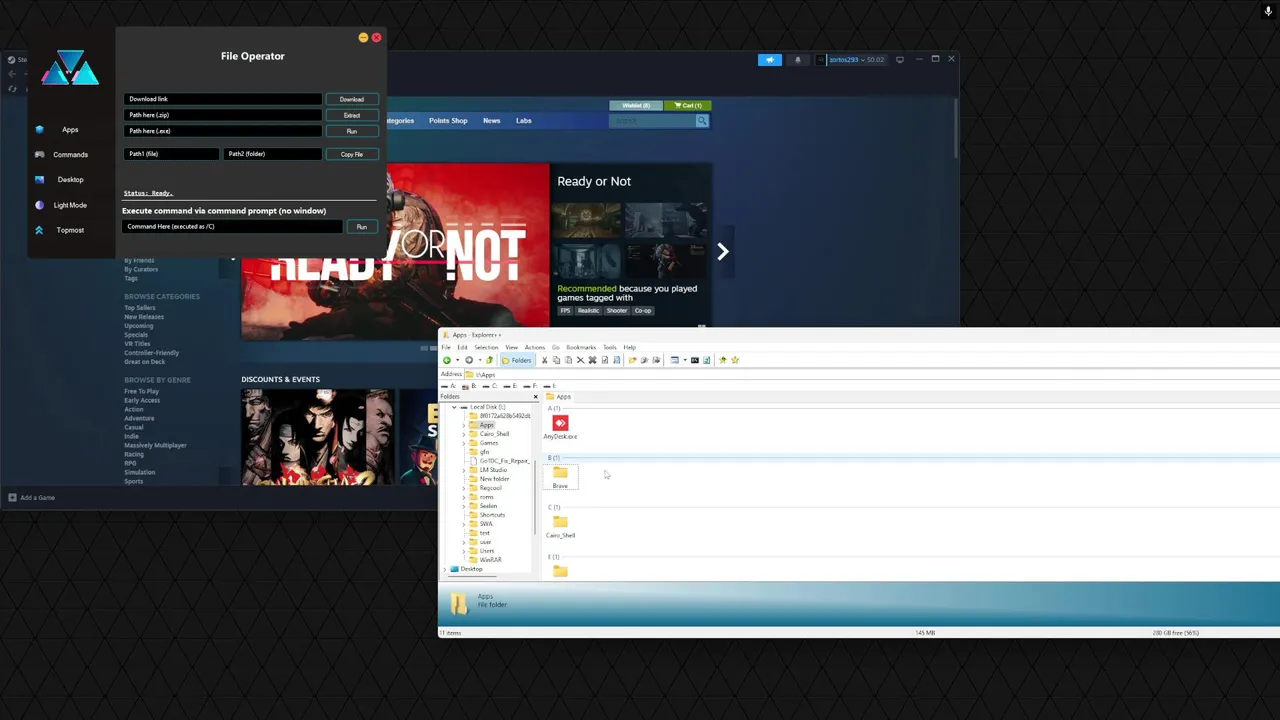1280x720 pixels.
Task: Click the Steam store search field
Action: [652, 121]
